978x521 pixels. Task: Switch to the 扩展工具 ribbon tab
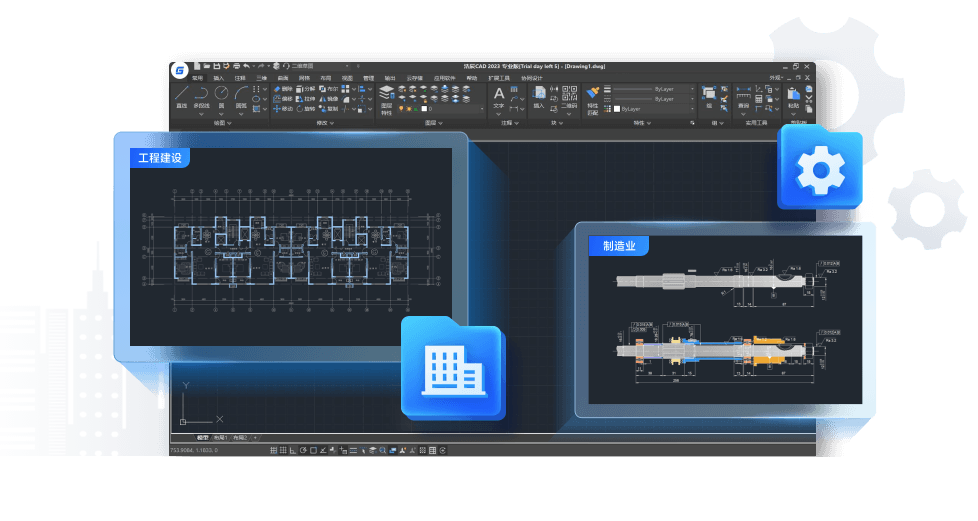point(499,78)
